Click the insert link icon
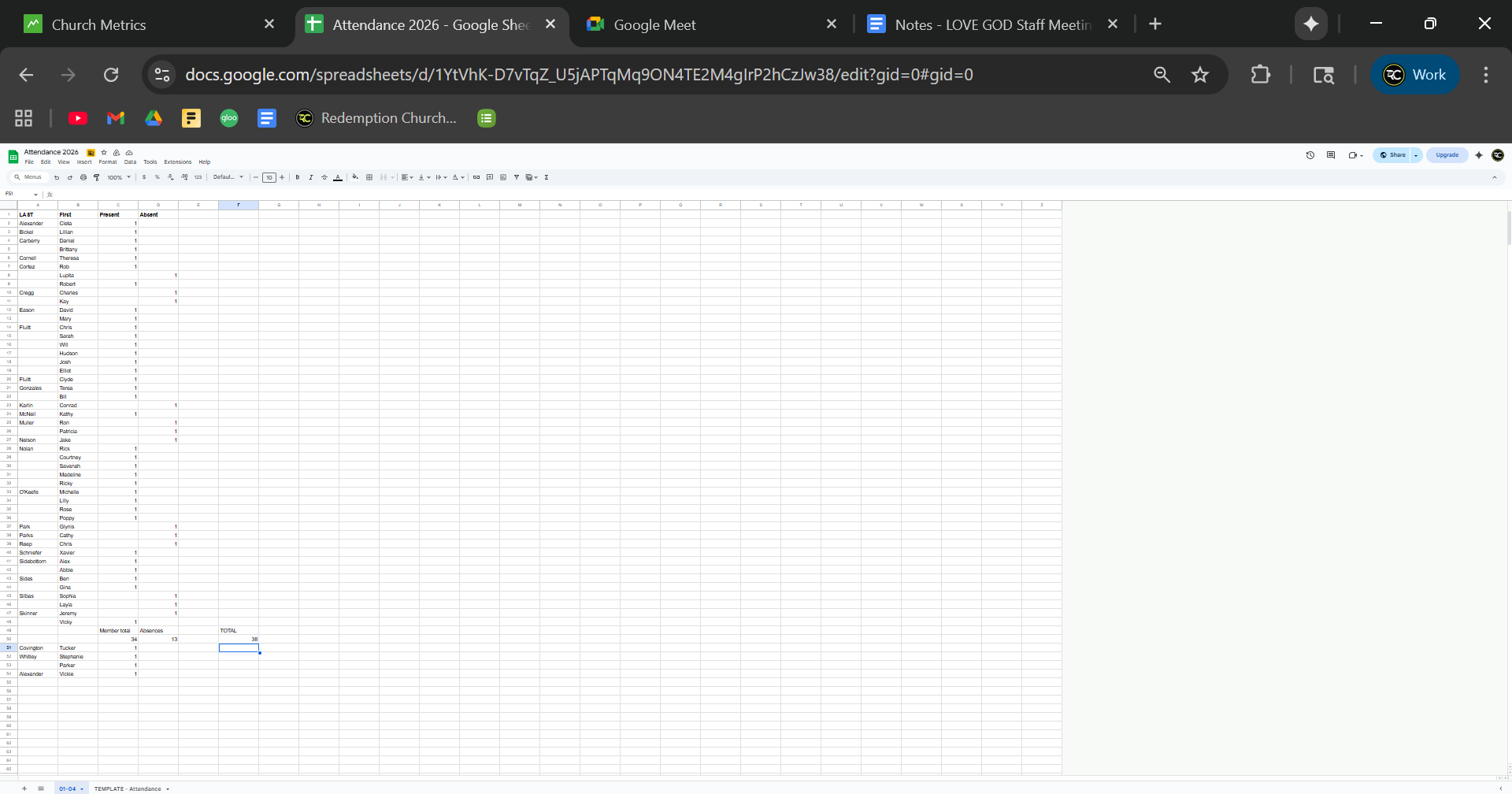1512x794 pixels. [476, 177]
